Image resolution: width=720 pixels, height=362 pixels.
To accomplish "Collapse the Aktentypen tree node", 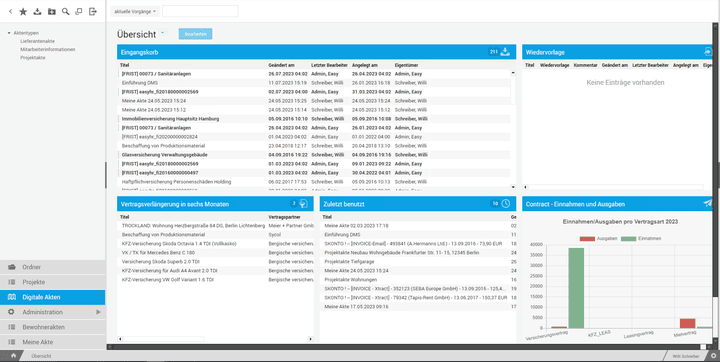I will [9, 33].
